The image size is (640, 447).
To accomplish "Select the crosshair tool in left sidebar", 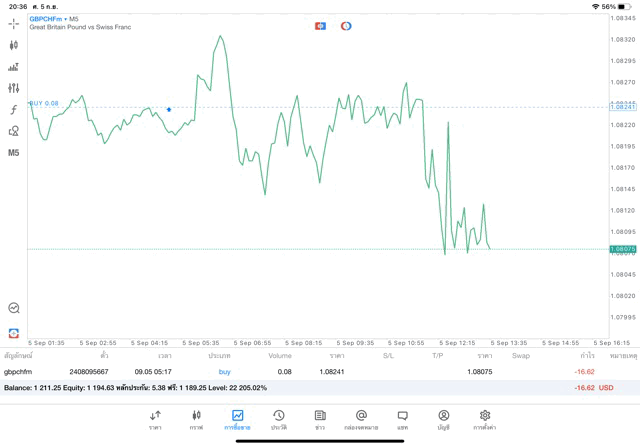I will click(x=13, y=23).
